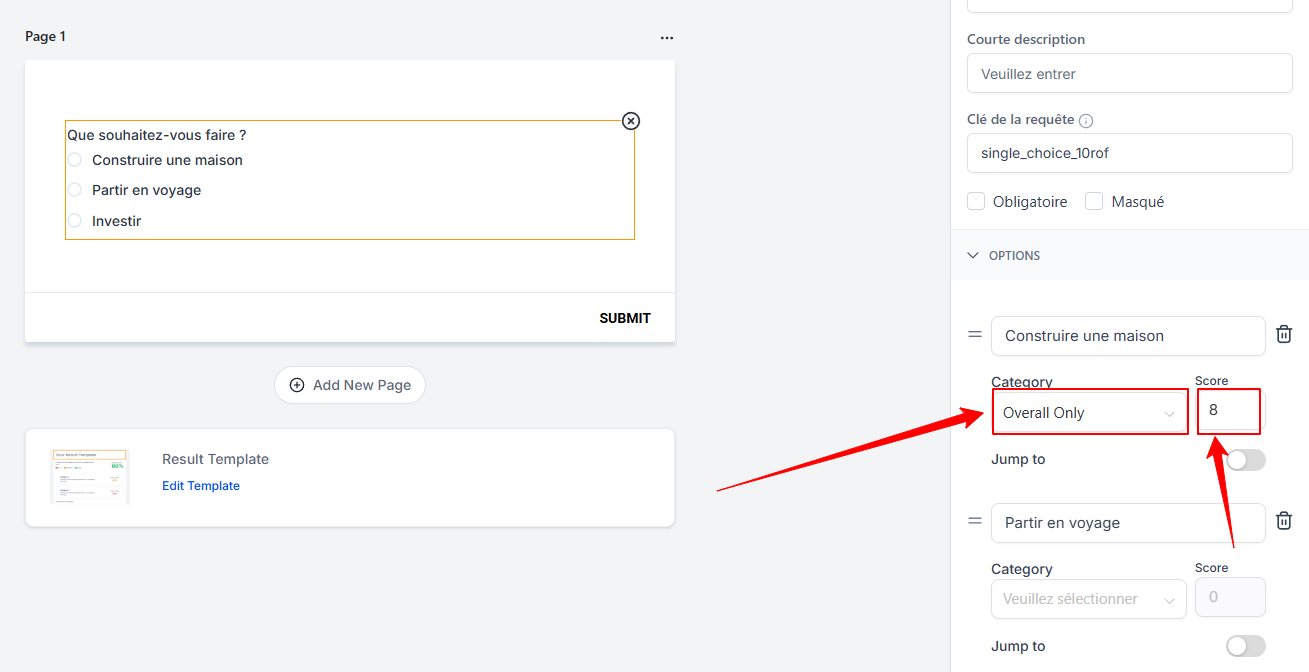Open the Overall Only category dropdown
Screen dimensions: 1309x672
click(x=1090, y=412)
